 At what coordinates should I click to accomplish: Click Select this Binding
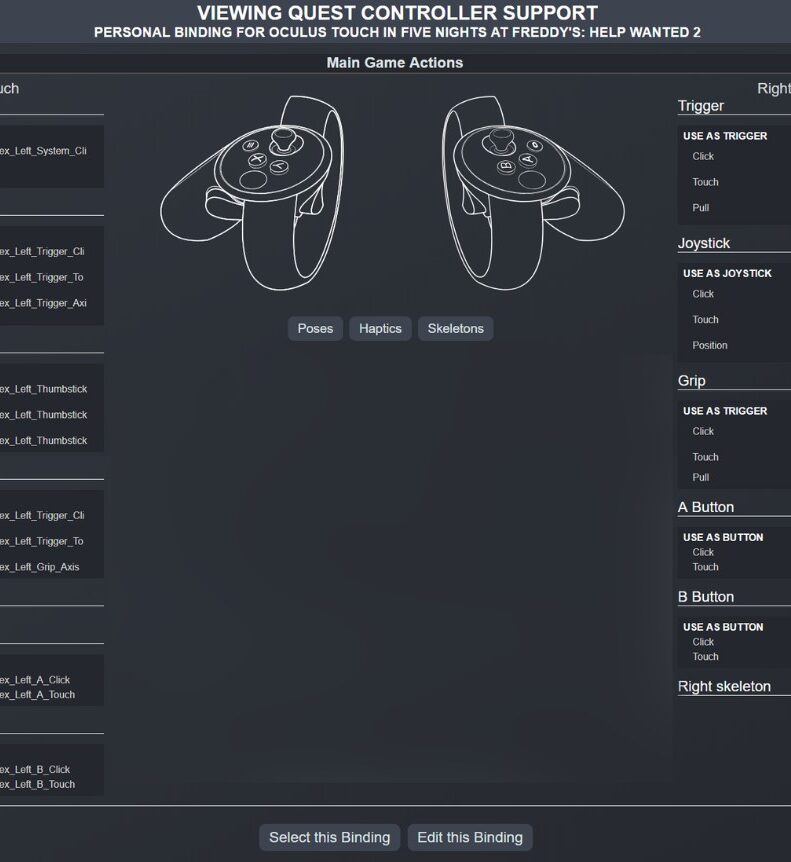point(329,837)
